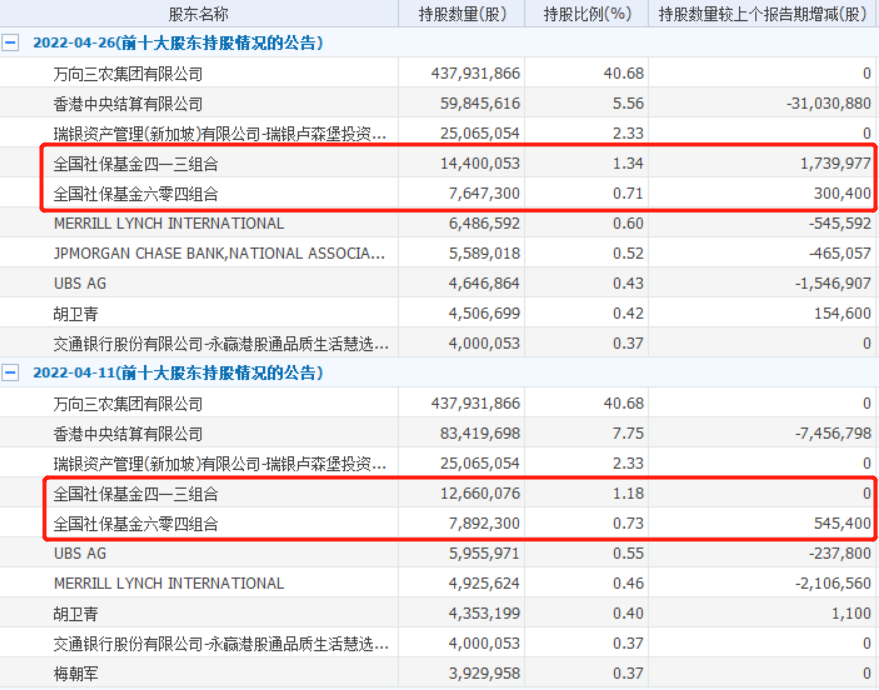Click share count 59,845,616 for 香港中央结算有限公司

point(480,104)
